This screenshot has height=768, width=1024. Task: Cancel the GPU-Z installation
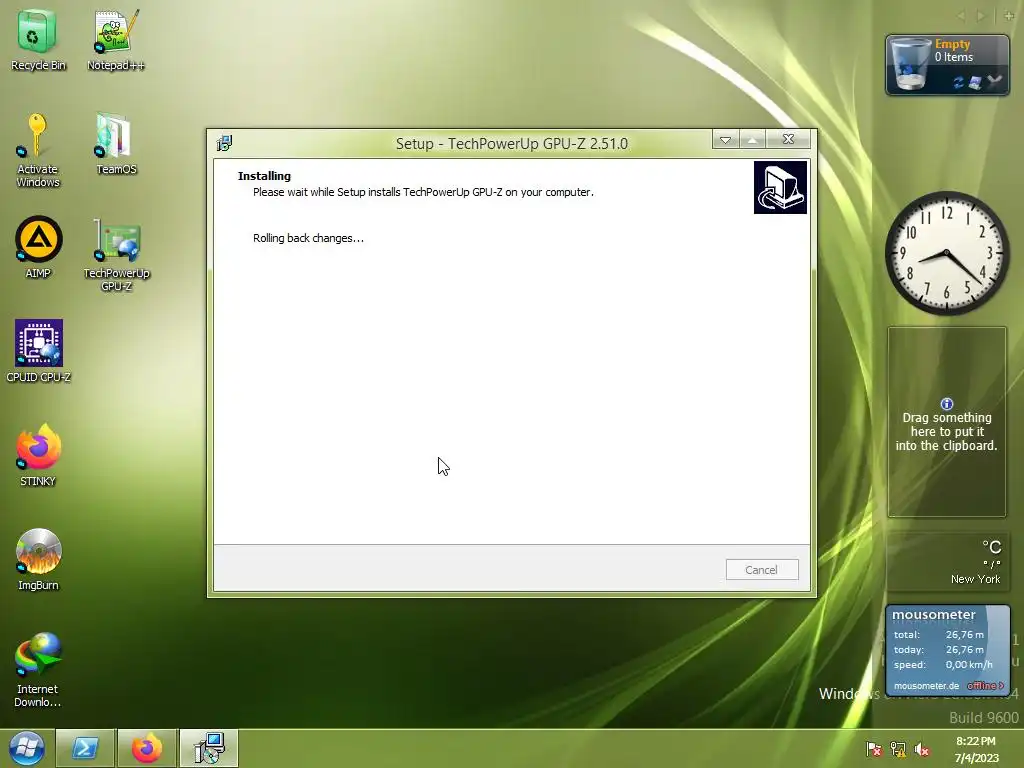pyautogui.click(x=761, y=569)
